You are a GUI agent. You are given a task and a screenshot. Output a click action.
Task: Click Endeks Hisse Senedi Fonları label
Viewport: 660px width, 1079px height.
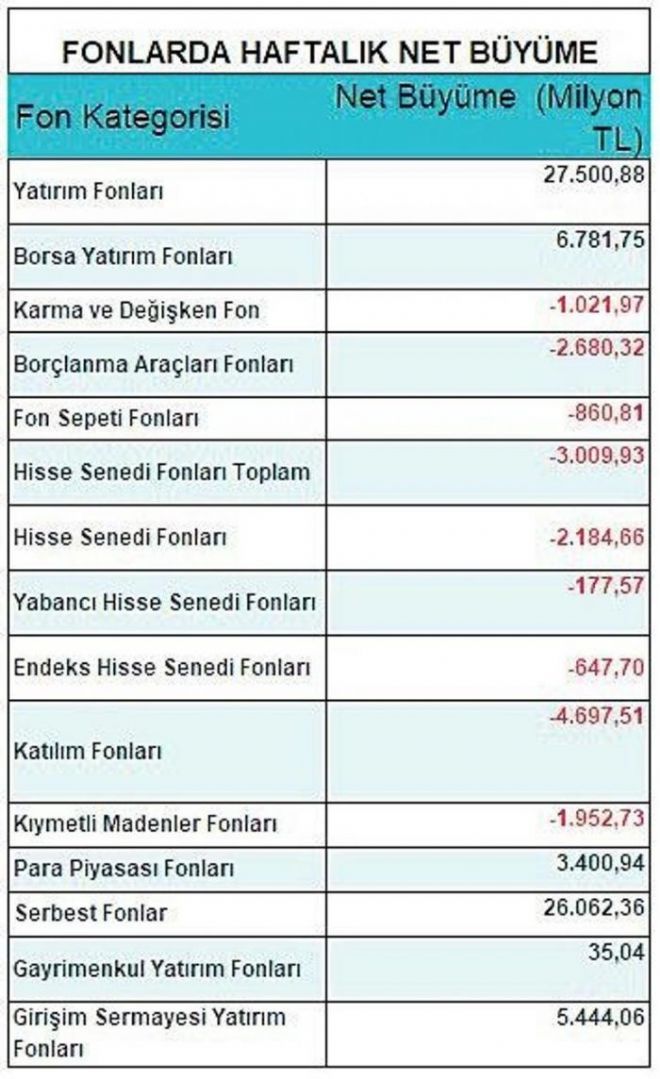(x=162, y=667)
